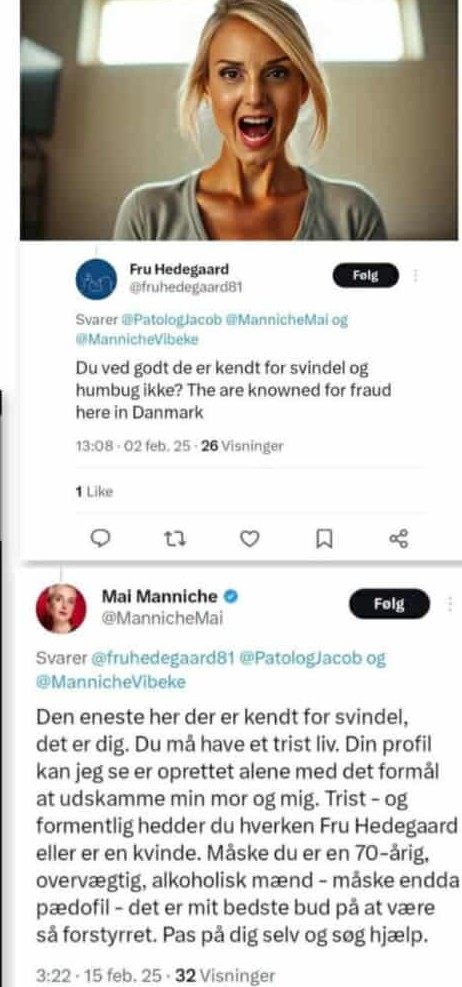Image resolution: width=462 pixels, height=987 pixels.
Task: Click the Fru Hedegaard display name
Action: pos(179,269)
